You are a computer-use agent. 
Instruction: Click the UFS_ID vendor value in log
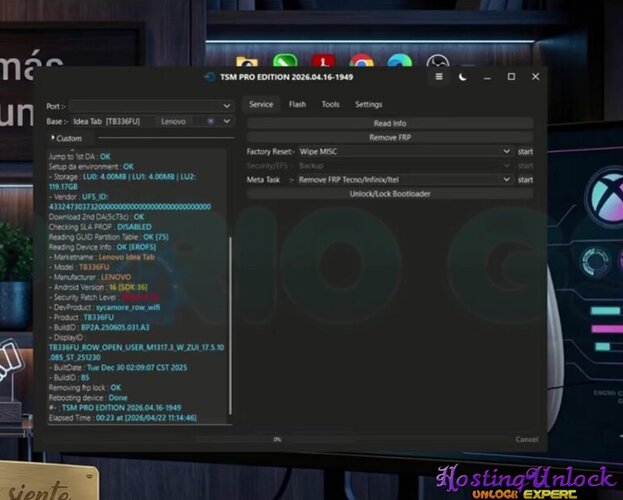pyautogui.click(x=130, y=207)
